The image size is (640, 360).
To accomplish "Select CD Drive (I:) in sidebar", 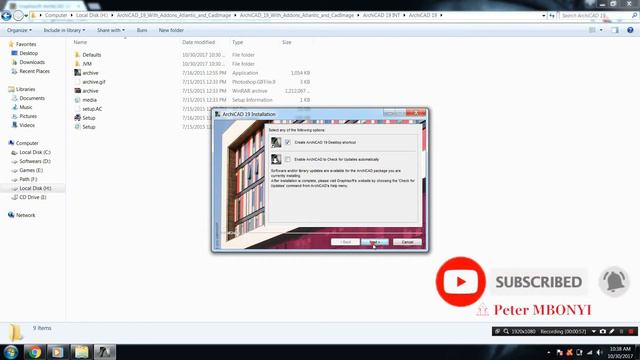I will click(33, 197).
